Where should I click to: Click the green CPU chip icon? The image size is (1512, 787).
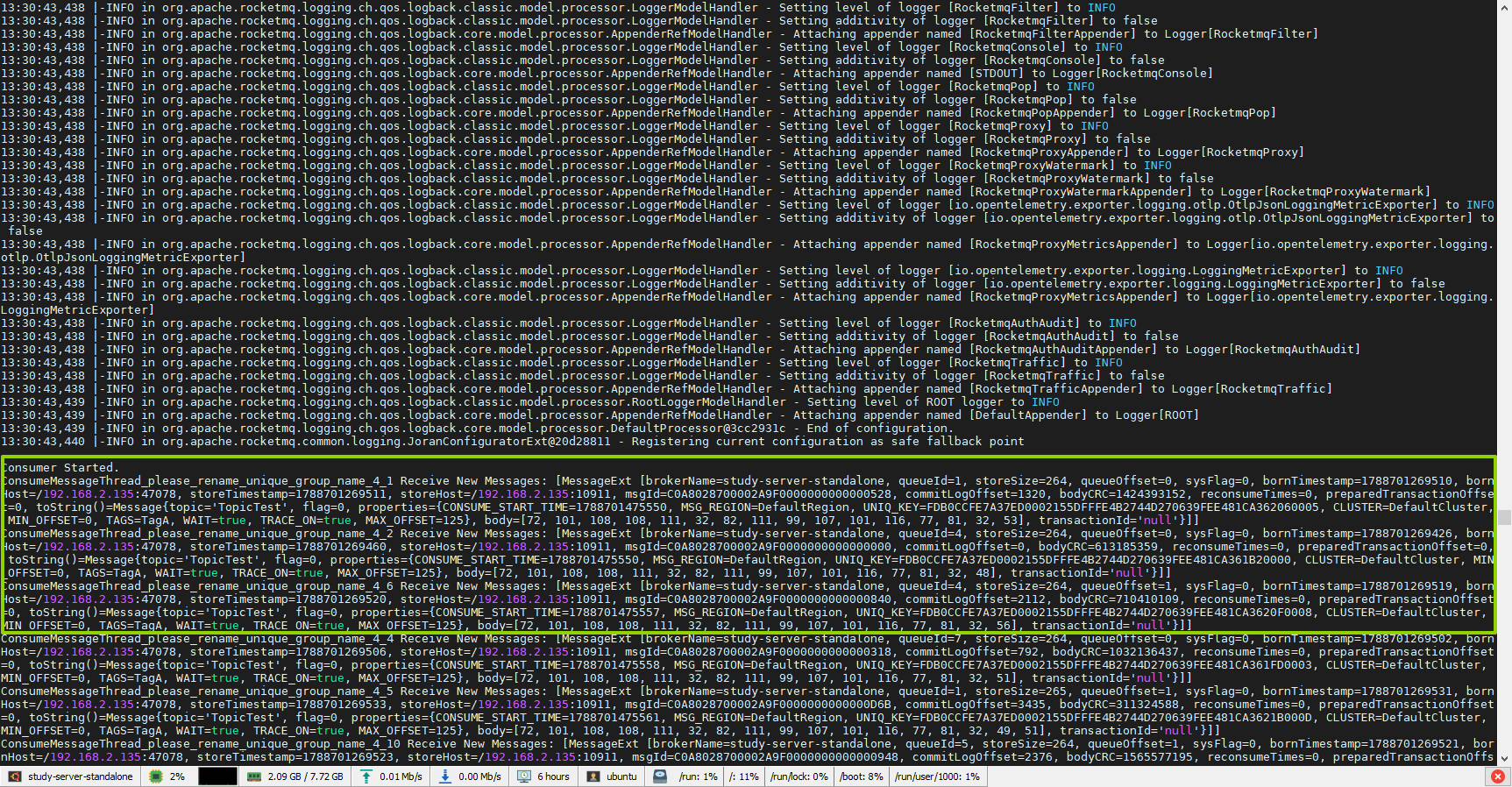coord(156,776)
